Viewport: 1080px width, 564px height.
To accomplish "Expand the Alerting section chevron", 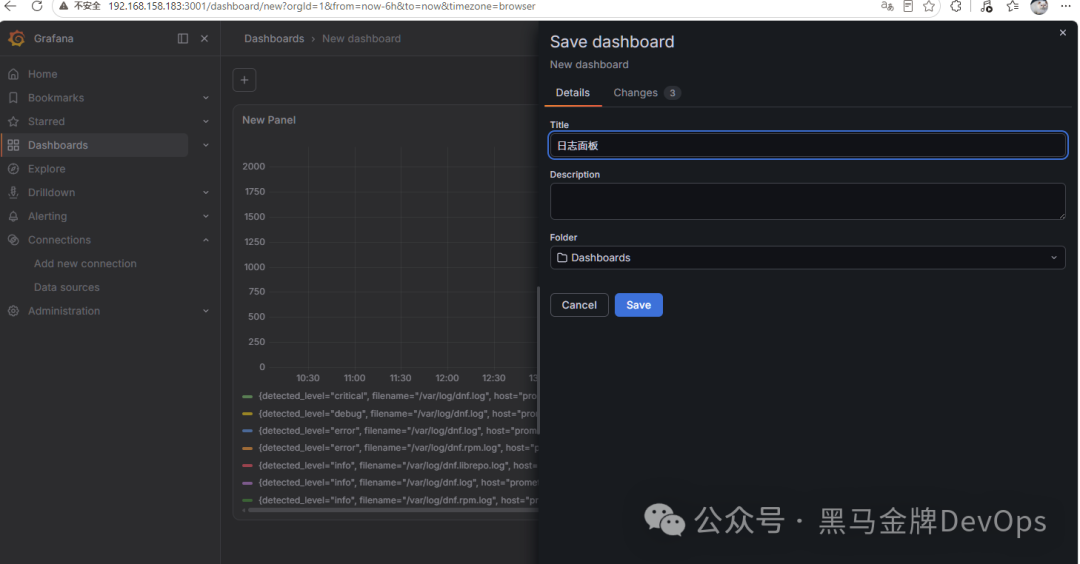I will (x=206, y=216).
